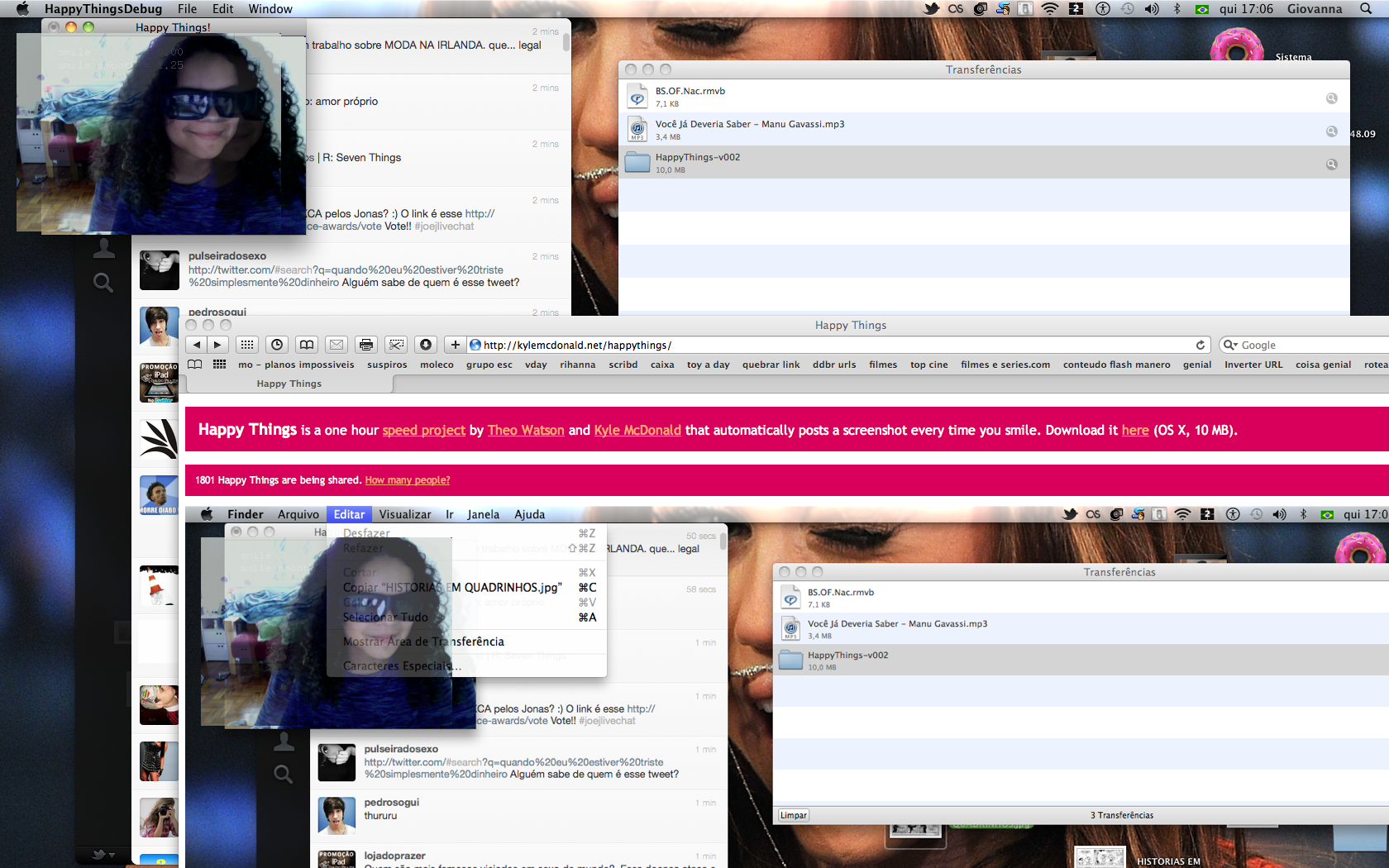Open the search magnifier in Twitter sidebar
Screen dimensions: 1389x868
(x=103, y=284)
